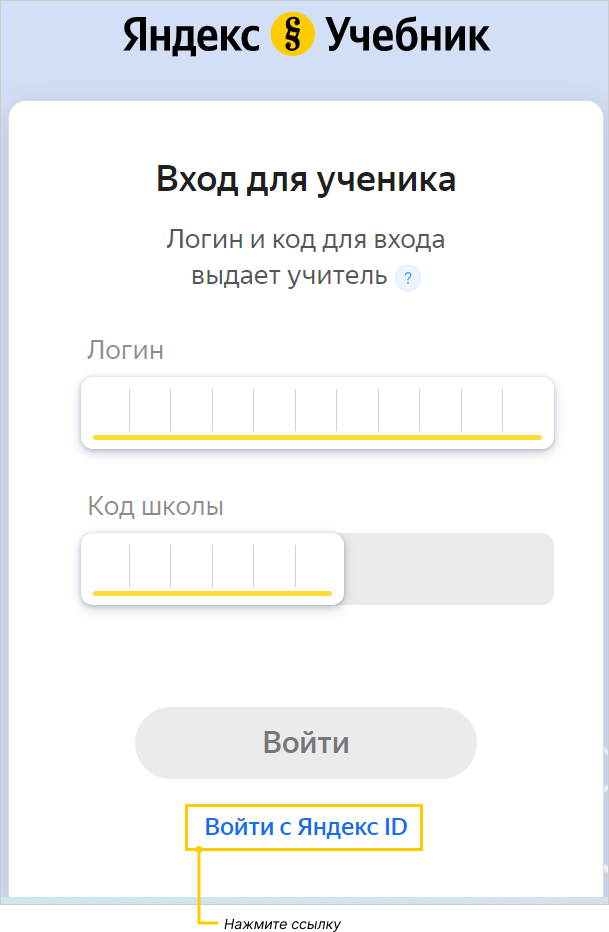Click the grey area right of school code cells

[x=448, y=568]
